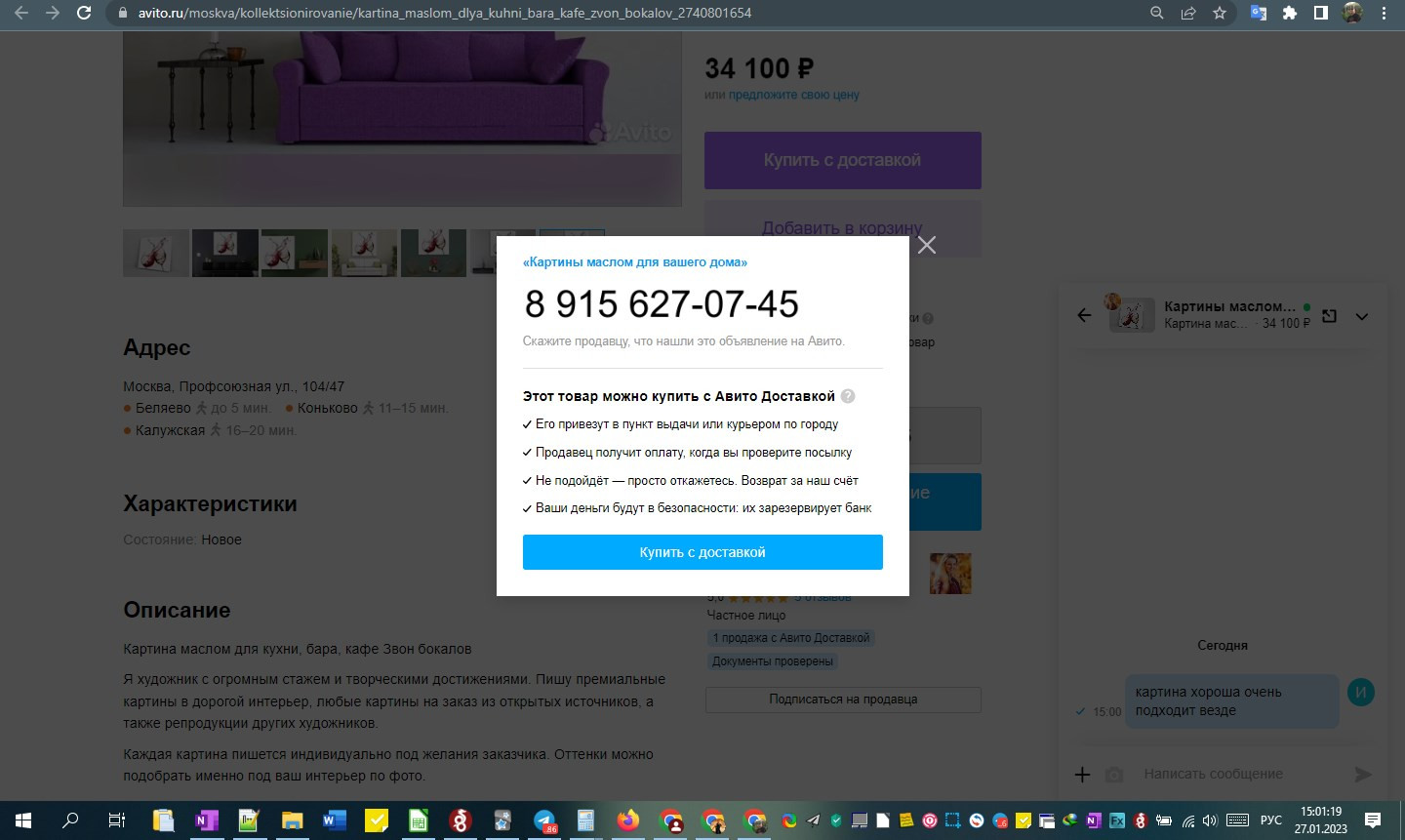
Task: Open the Wi-Fi network tray icon
Action: pyautogui.click(x=1188, y=820)
